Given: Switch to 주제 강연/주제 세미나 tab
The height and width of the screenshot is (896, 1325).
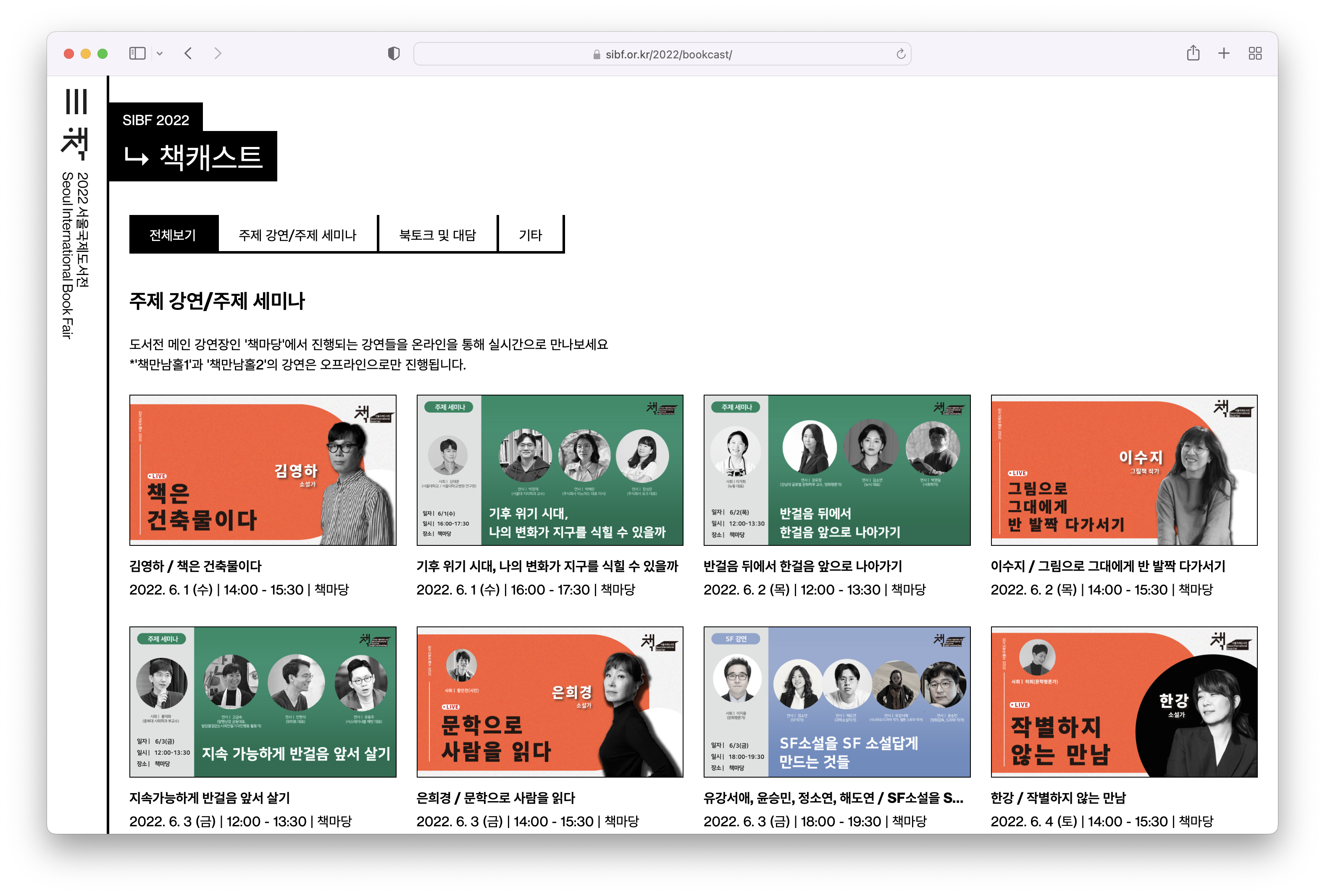Looking at the screenshot, I should point(297,234).
